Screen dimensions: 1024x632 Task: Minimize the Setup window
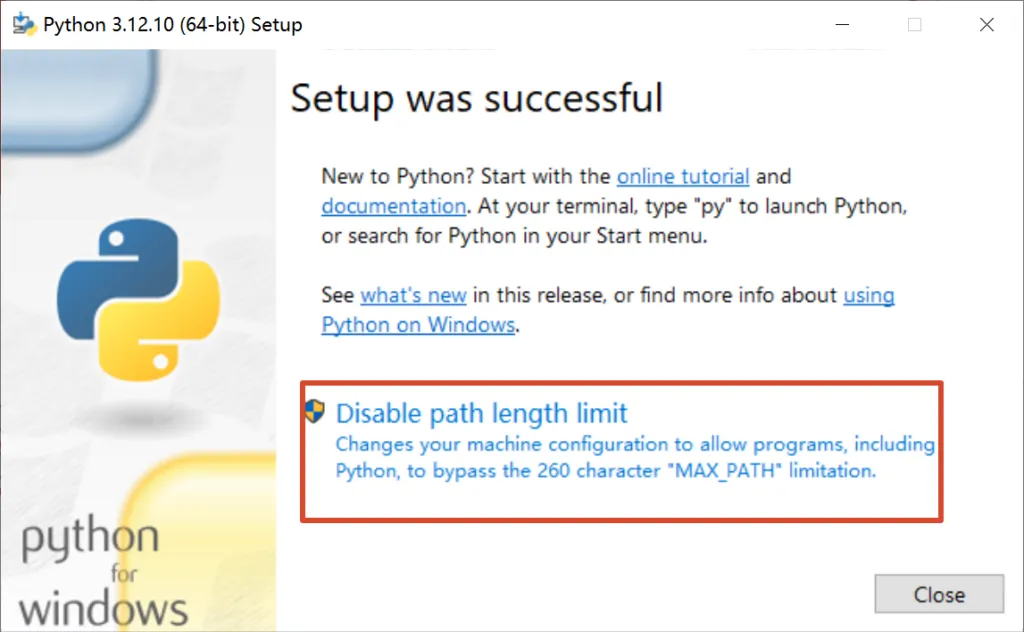[842, 25]
